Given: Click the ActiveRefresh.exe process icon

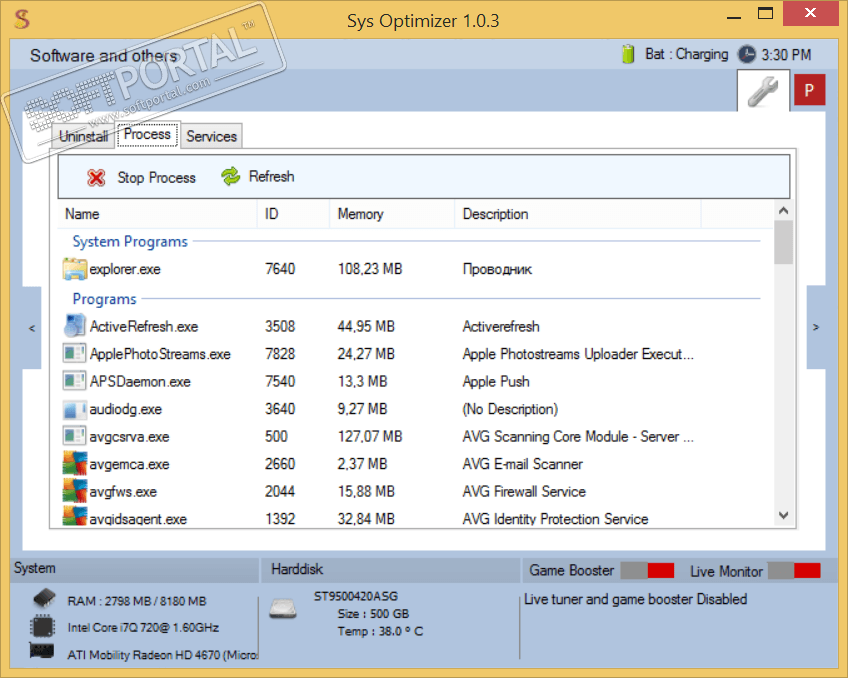Looking at the screenshot, I should pos(75,326).
